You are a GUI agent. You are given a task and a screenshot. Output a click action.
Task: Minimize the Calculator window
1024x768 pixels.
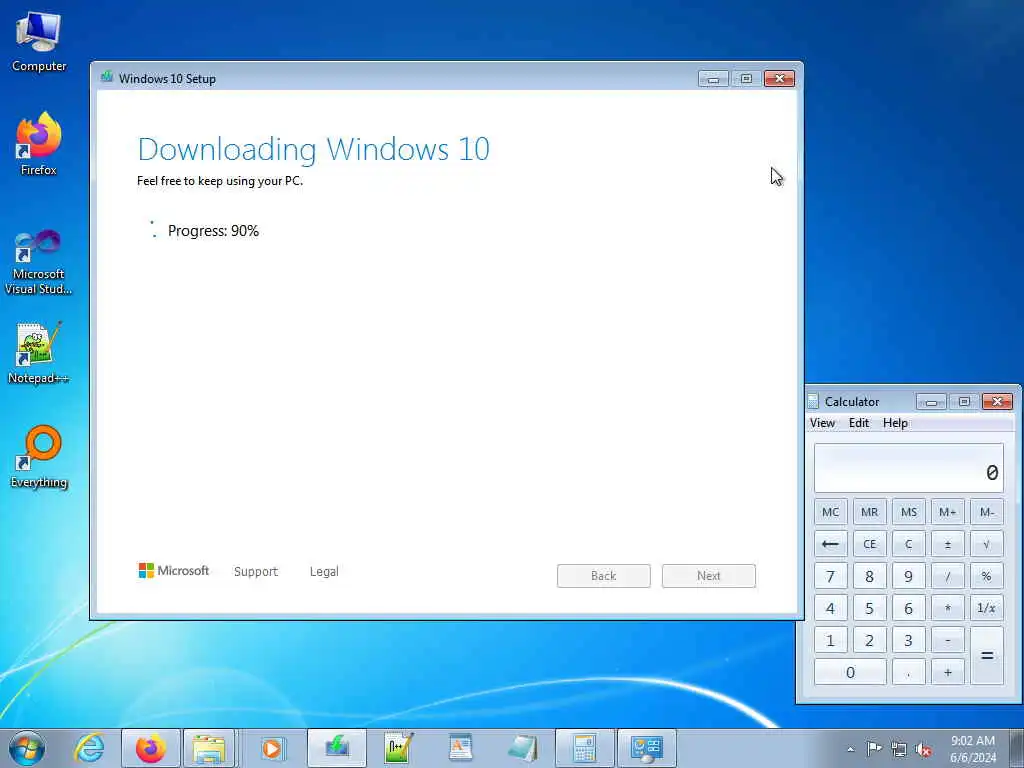[x=931, y=402]
